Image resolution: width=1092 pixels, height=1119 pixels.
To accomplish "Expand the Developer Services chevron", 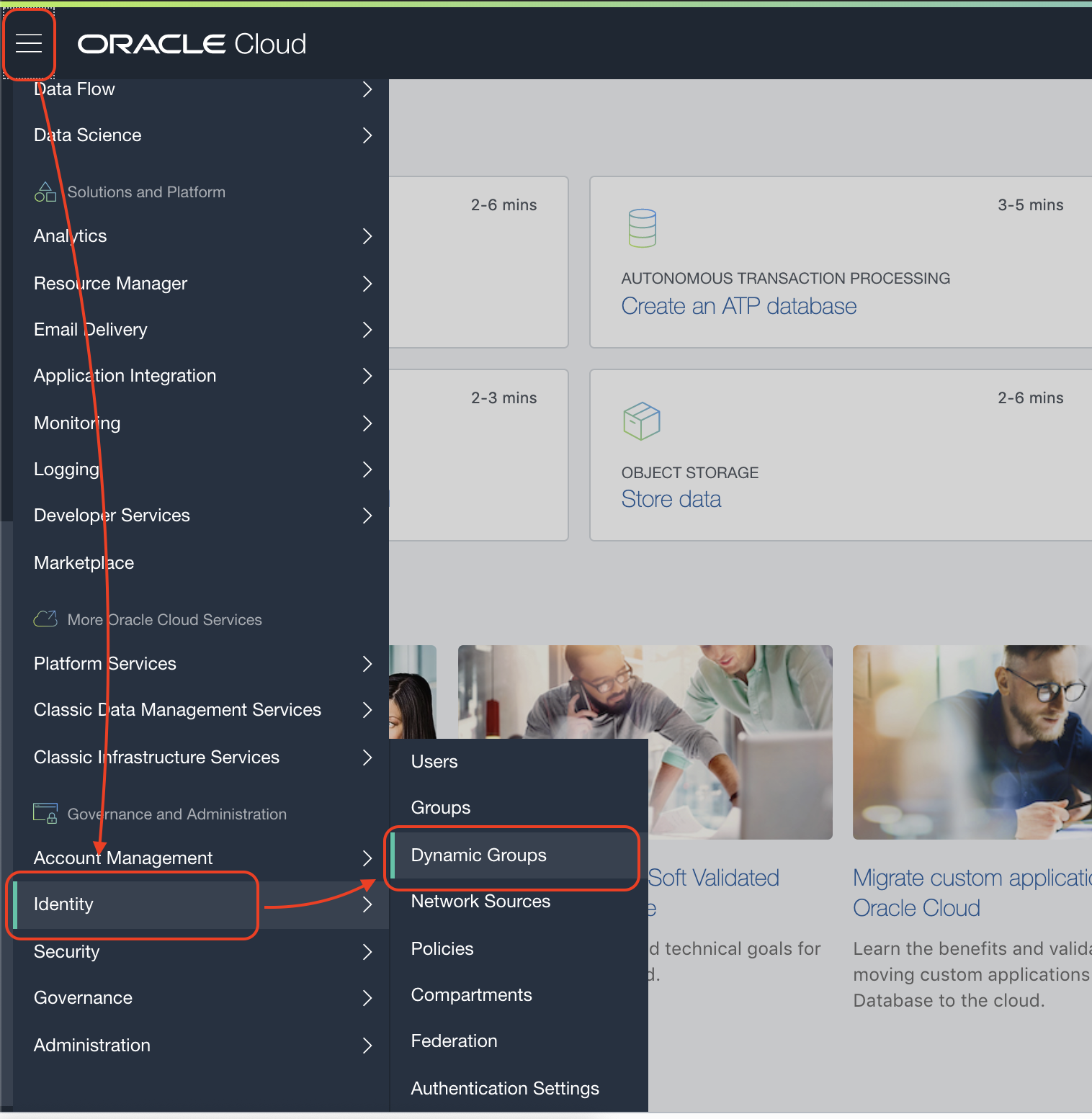I will click(367, 516).
